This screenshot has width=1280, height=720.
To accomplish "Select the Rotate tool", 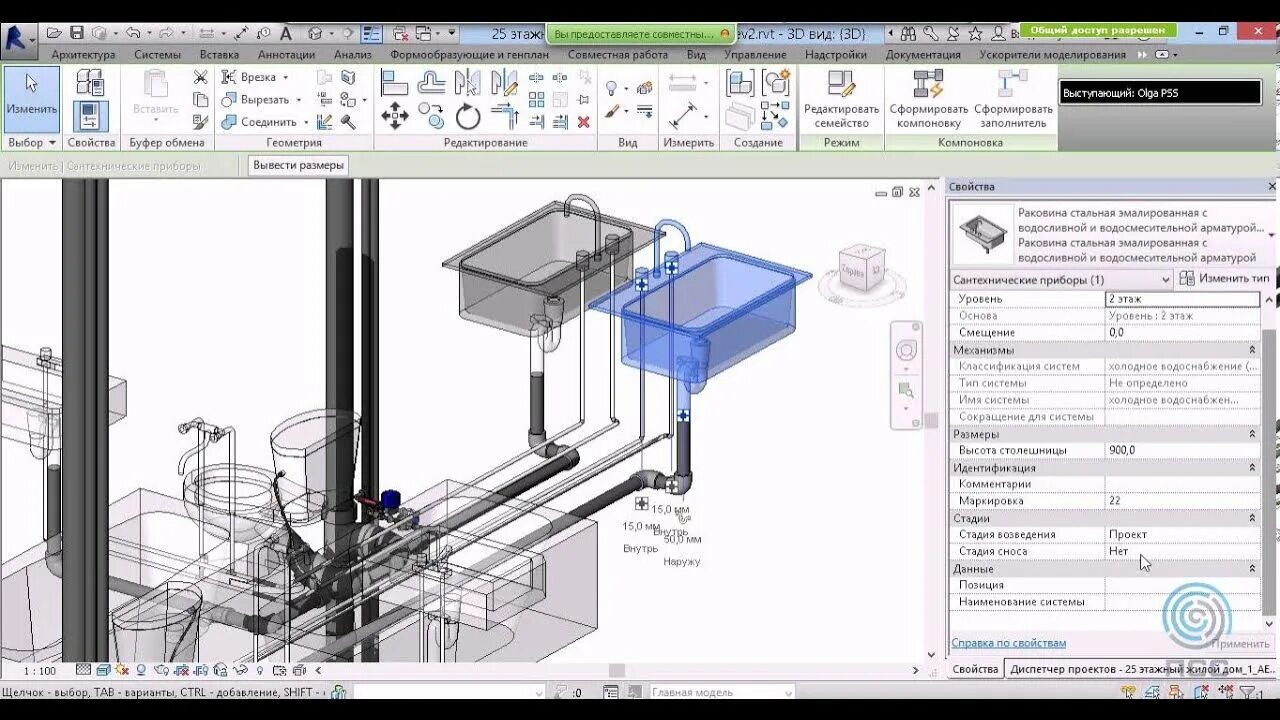I will coord(468,116).
